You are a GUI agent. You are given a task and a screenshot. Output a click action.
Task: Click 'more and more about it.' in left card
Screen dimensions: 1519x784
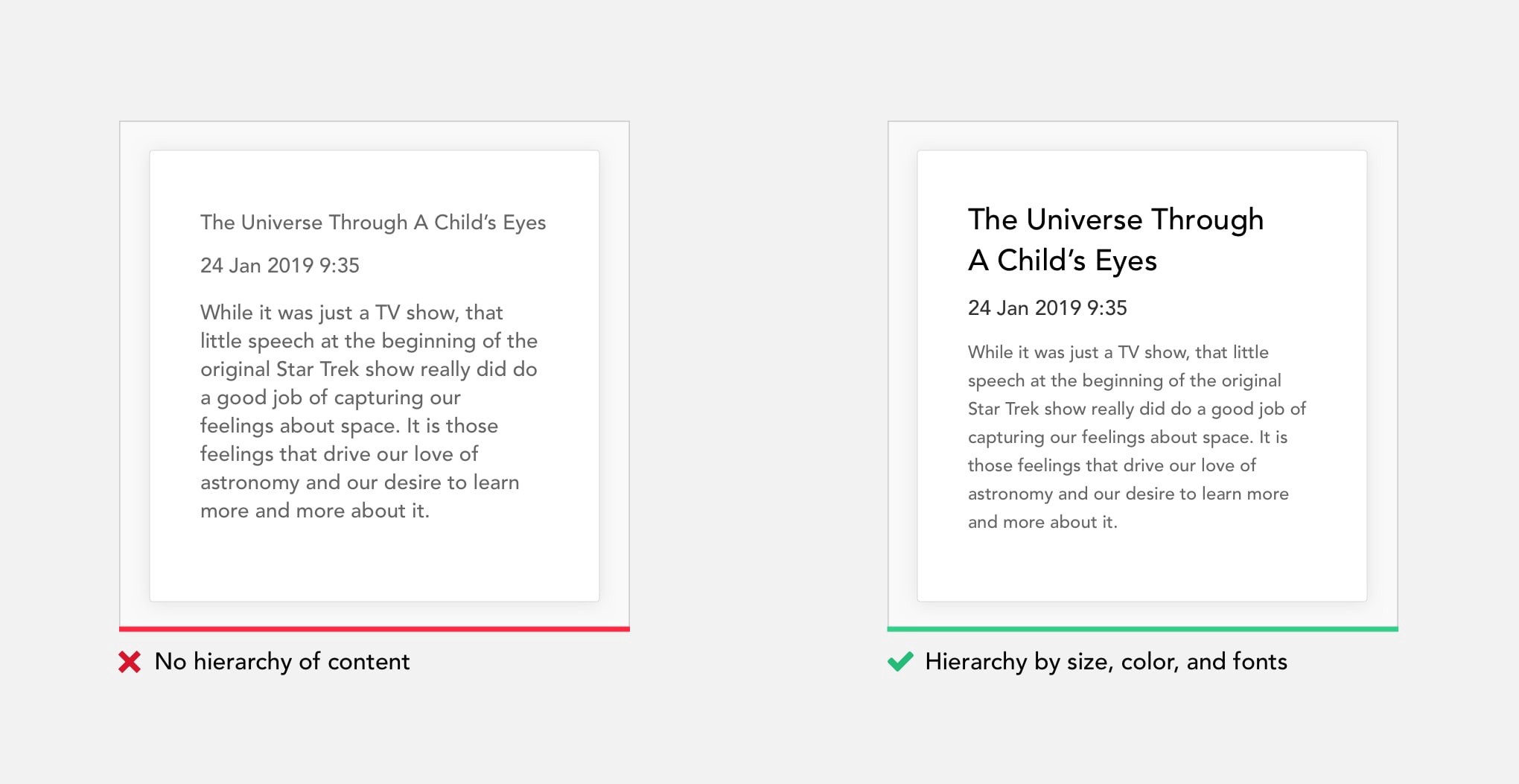click(315, 511)
